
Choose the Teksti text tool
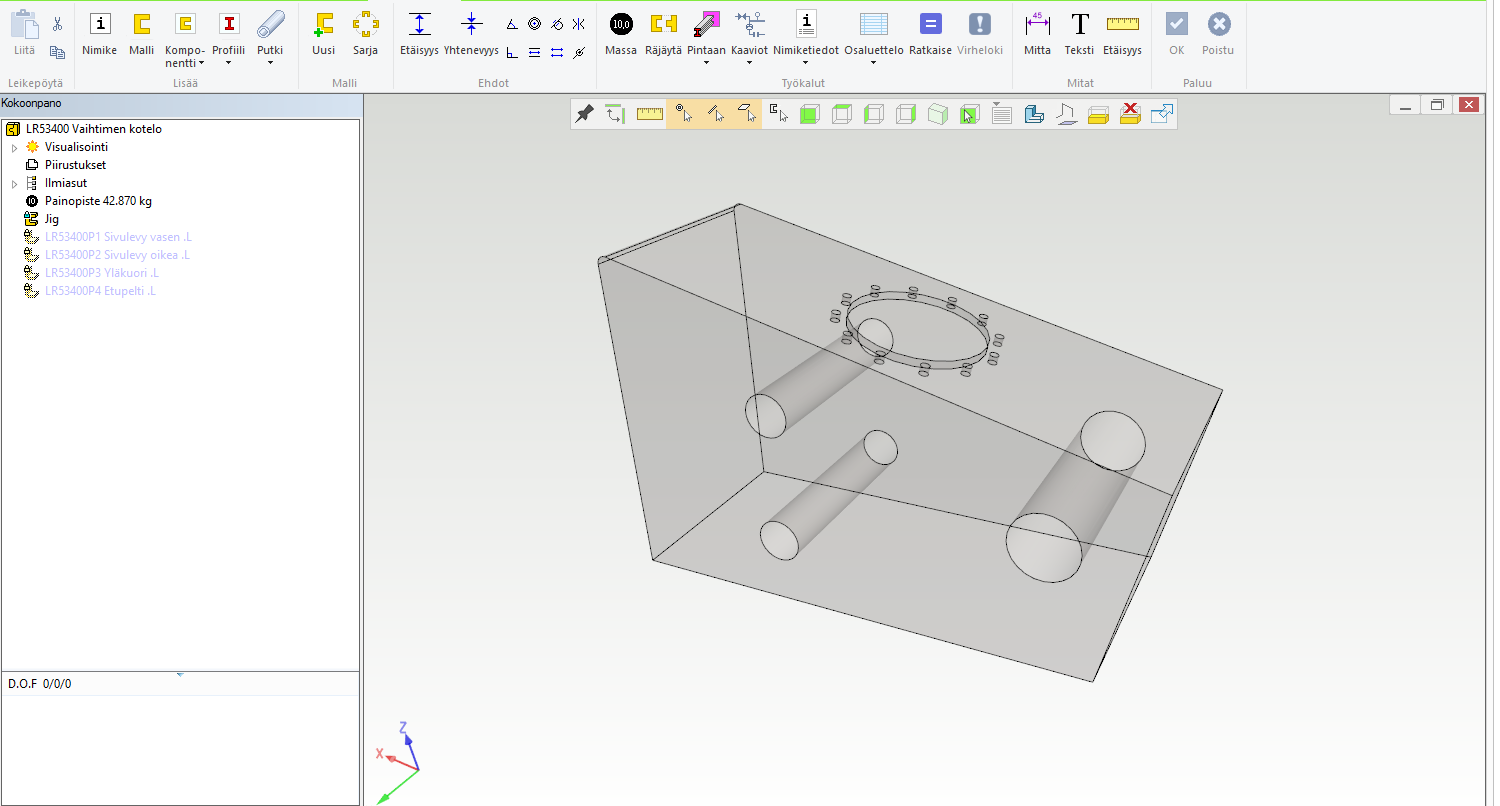(1079, 25)
